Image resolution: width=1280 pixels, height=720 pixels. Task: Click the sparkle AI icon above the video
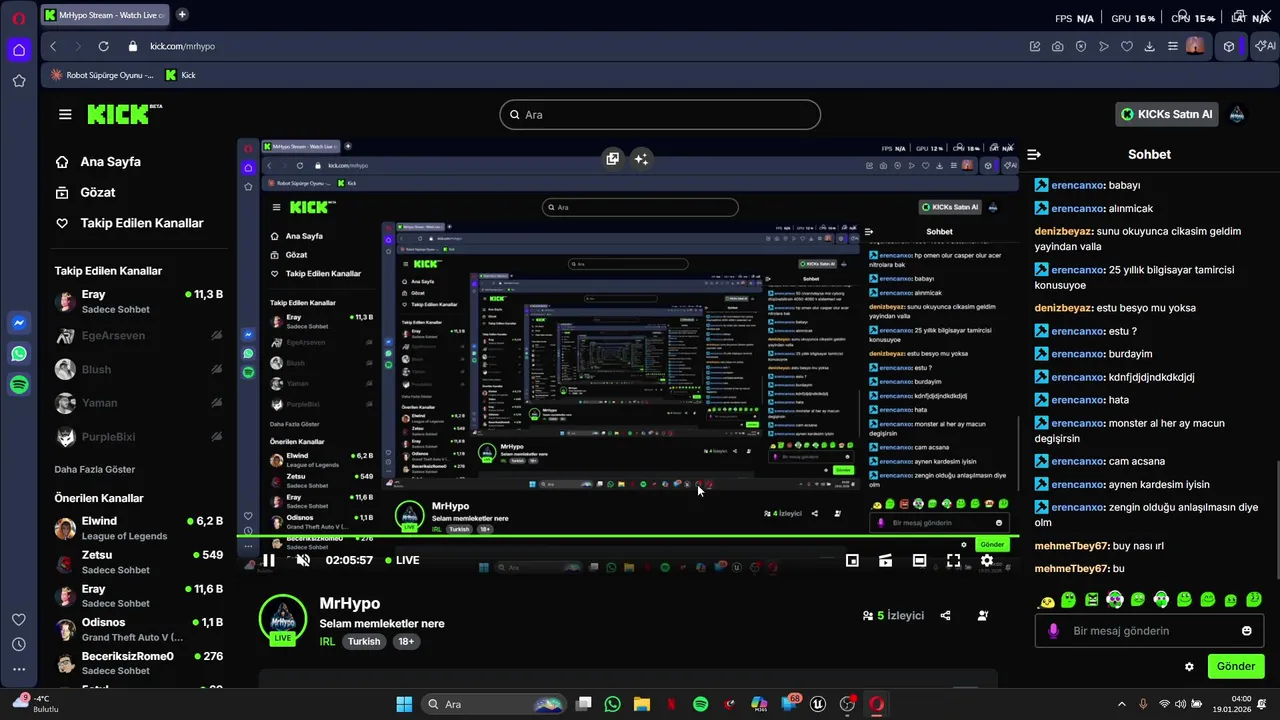coord(641,158)
